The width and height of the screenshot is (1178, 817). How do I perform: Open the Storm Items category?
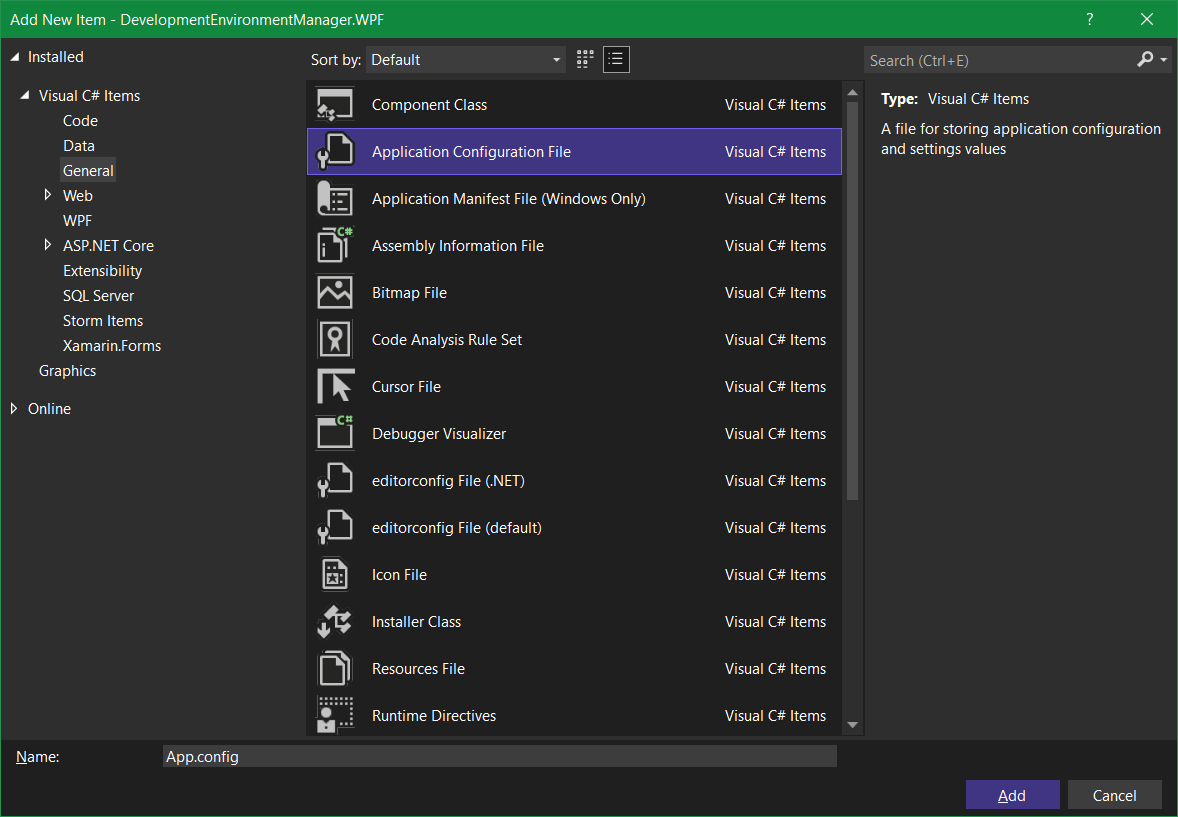point(103,320)
